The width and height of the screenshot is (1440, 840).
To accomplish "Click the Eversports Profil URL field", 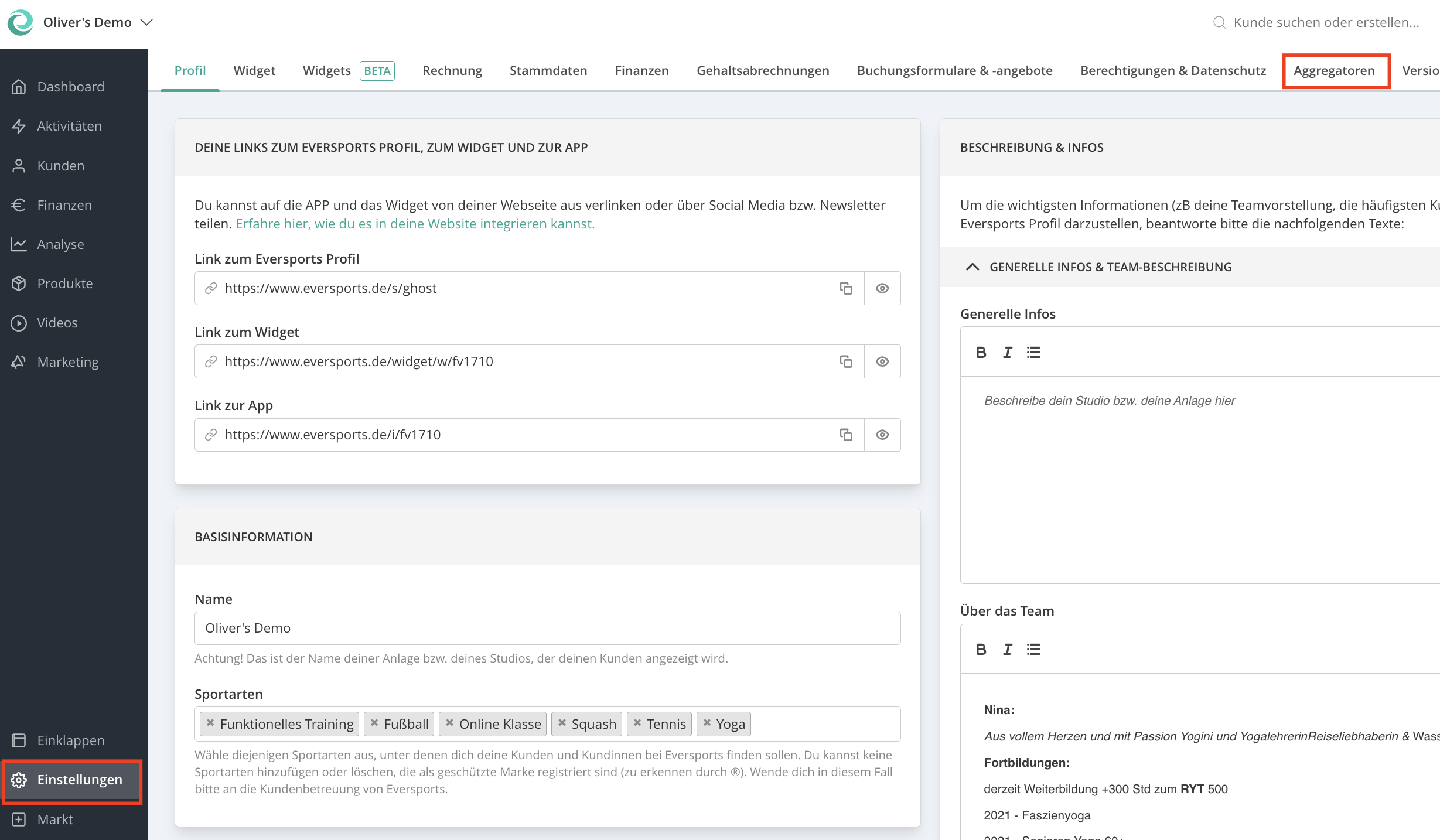I will tap(511, 288).
